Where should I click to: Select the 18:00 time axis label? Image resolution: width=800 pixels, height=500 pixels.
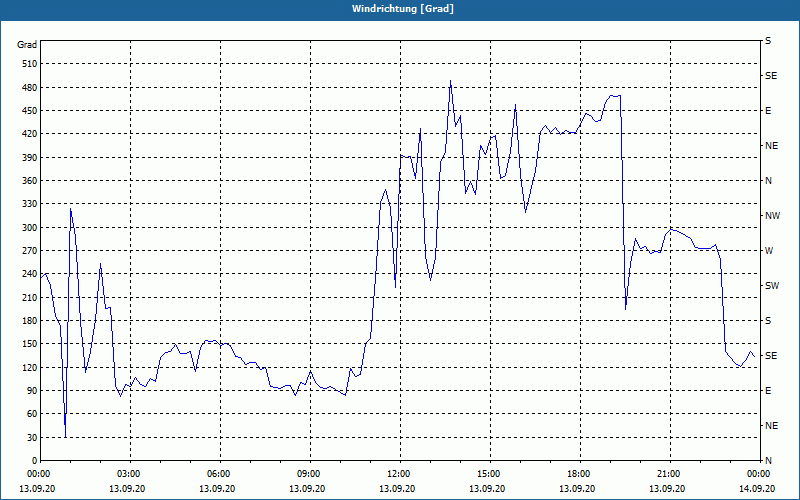578,474
